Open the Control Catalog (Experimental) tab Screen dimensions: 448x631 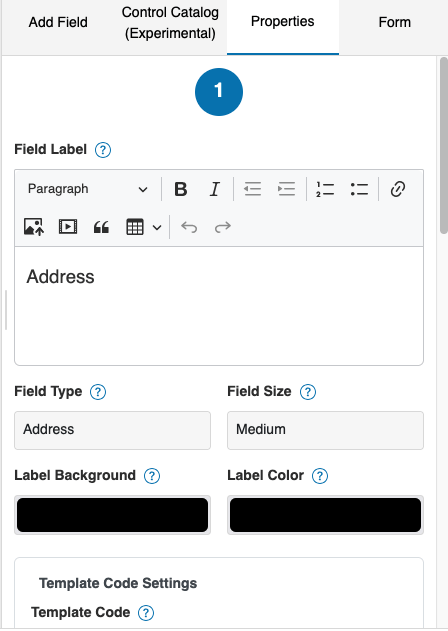tap(170, 23)
